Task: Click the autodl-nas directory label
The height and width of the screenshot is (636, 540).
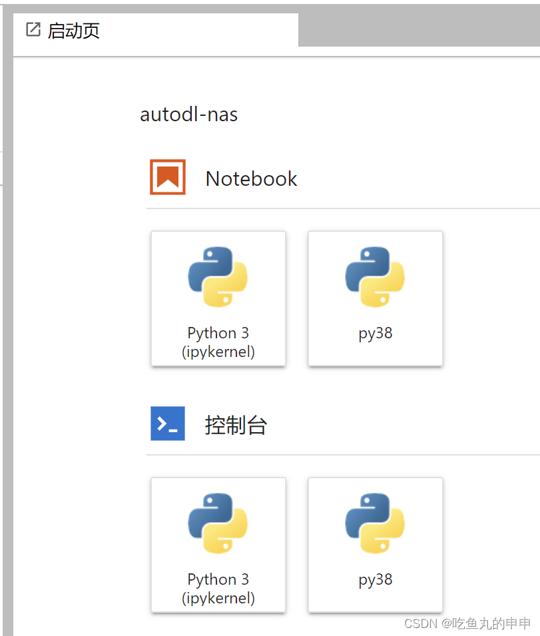Action: [189, 114]
